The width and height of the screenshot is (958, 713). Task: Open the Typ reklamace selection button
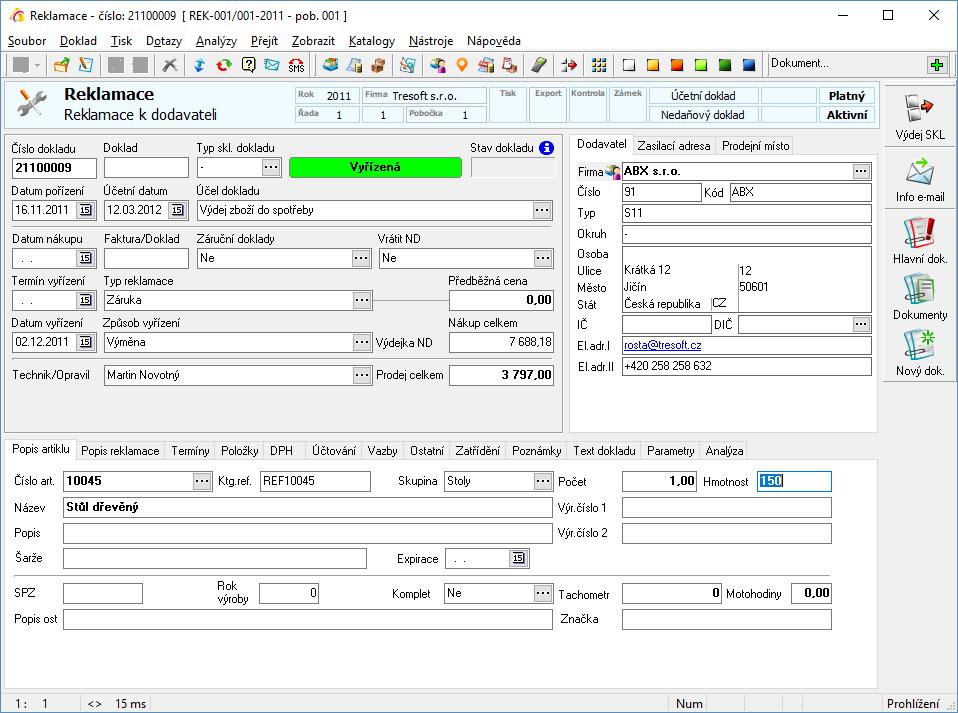pyautogui.click(x=362, y=300)
